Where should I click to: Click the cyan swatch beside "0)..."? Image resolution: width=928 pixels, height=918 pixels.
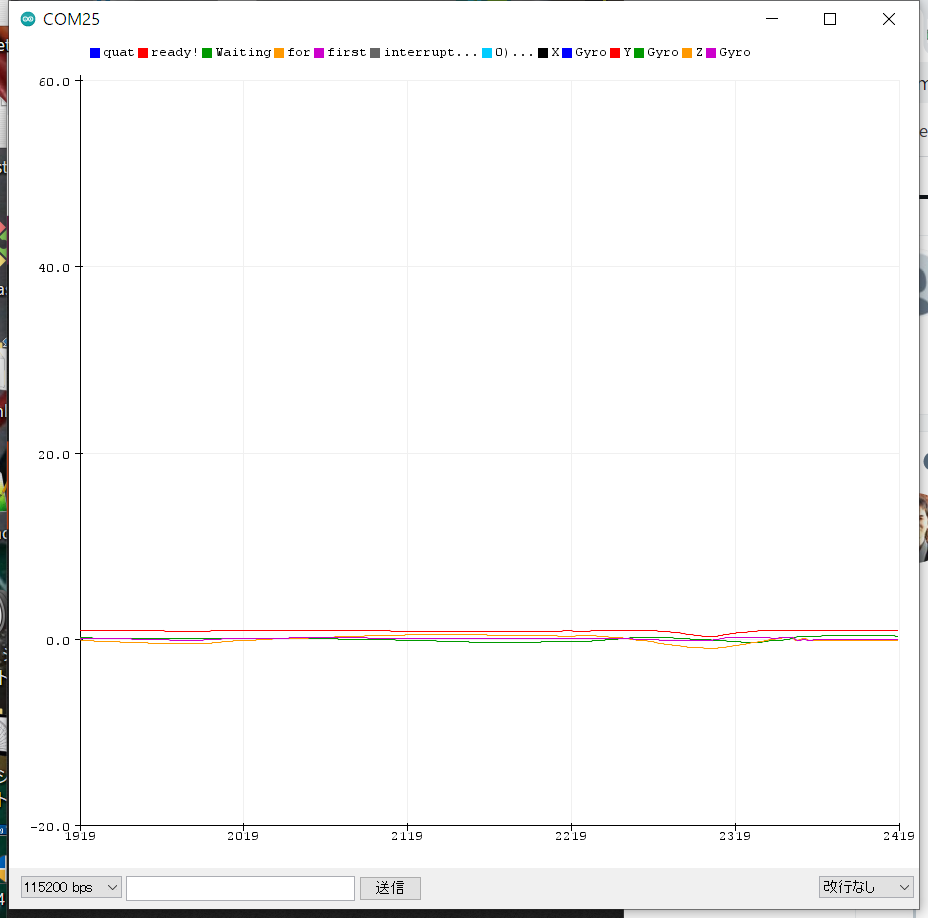coord(487,52)
